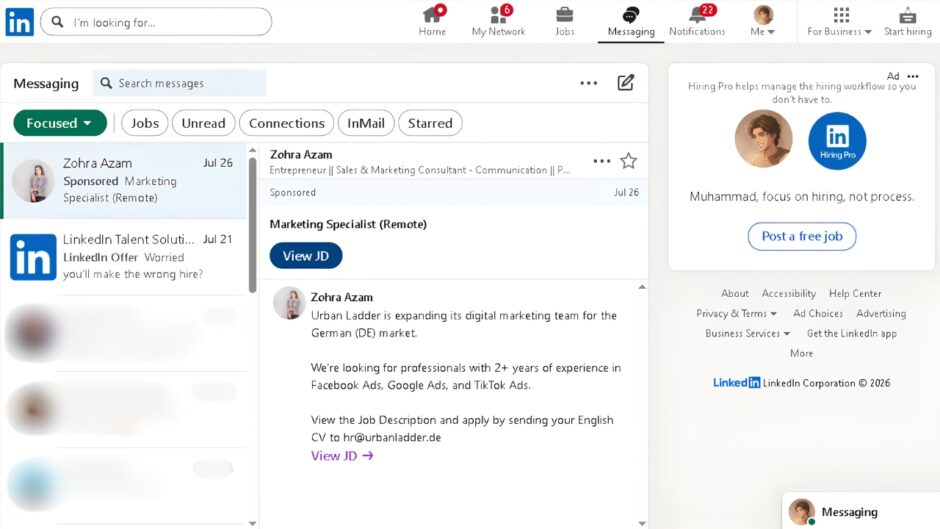
Task: Open messaging options three-dot menu
Action: pyautogui.click(x=589, y=83)
